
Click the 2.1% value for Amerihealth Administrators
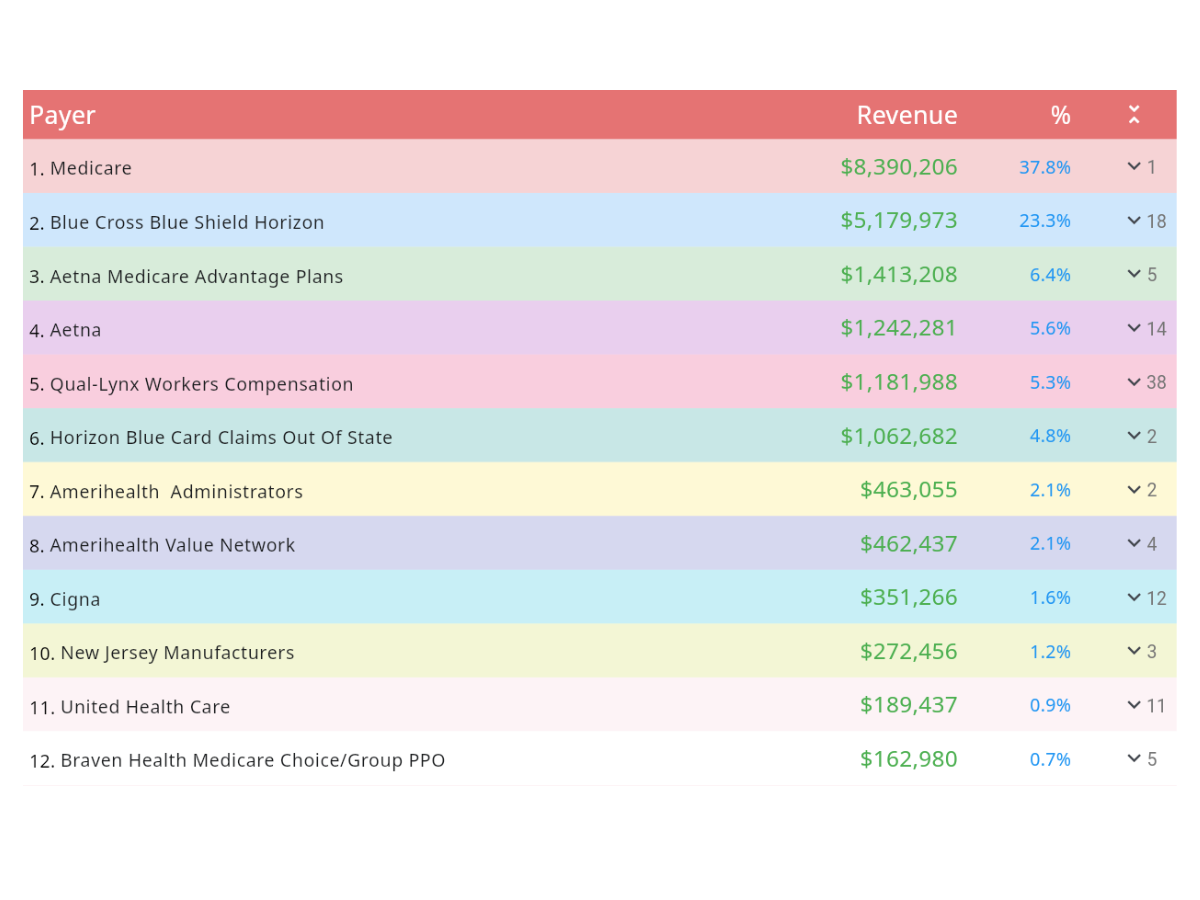coord(1050,490)
